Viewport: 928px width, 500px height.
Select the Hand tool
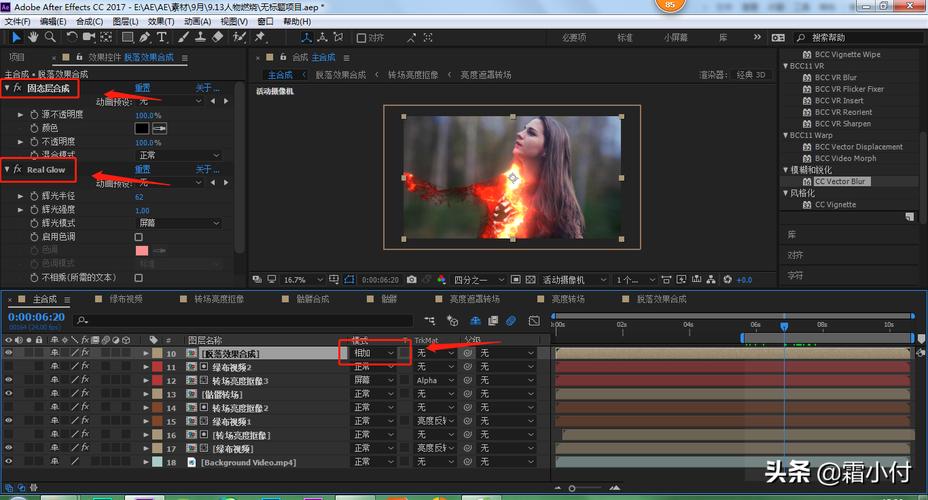(x=33, y=37)
